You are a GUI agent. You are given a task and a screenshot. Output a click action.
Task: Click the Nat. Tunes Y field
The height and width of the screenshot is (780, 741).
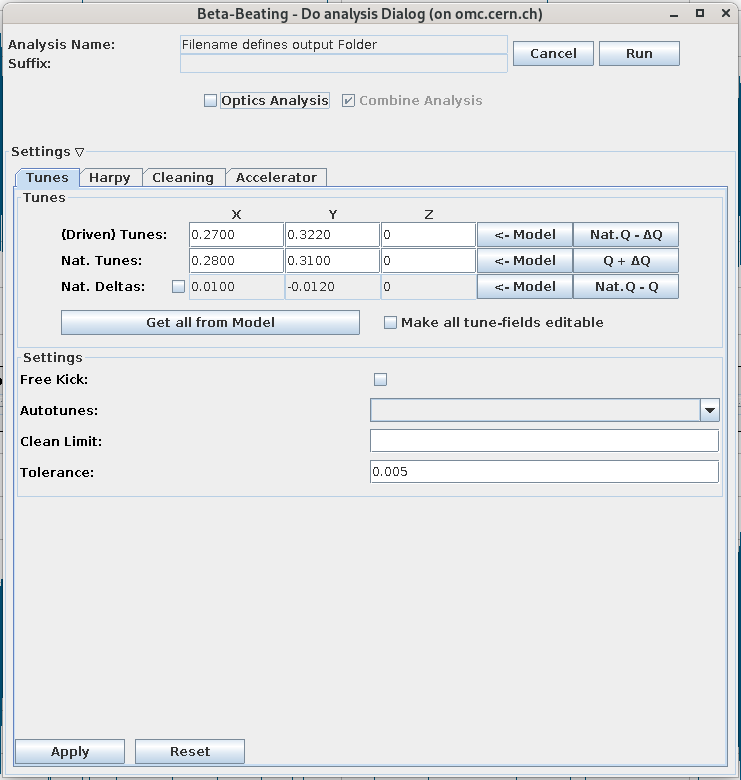(x=332, y=261)
